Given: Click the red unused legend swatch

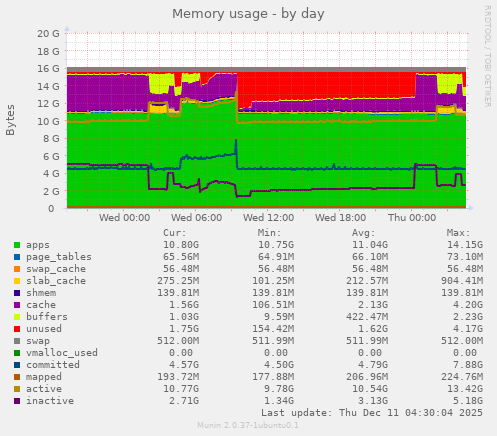Looking at the screenshot, I should point(17,329).
